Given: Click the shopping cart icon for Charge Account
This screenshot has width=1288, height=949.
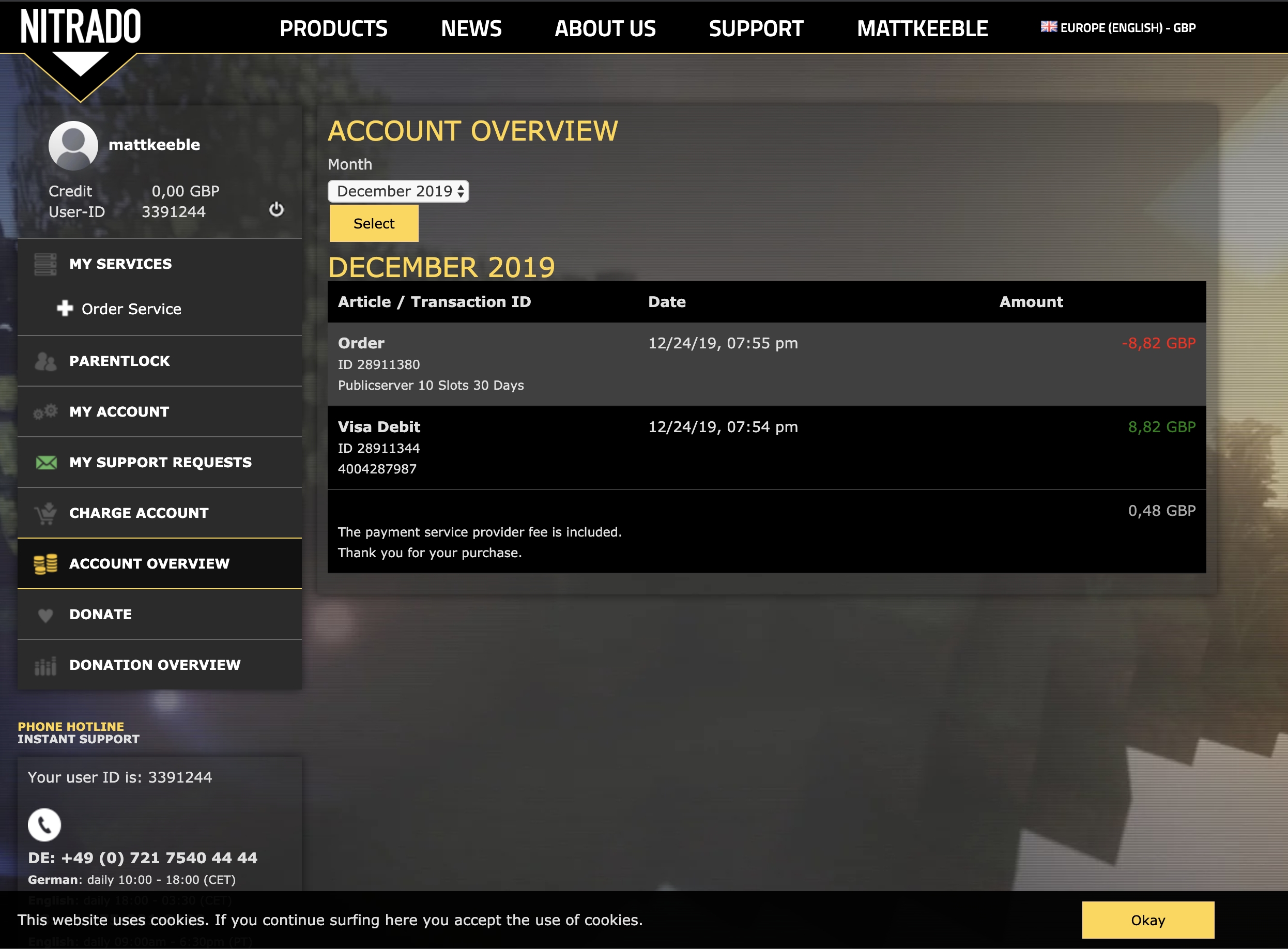Looking at the screenshot, I should (x=46, y=512).
